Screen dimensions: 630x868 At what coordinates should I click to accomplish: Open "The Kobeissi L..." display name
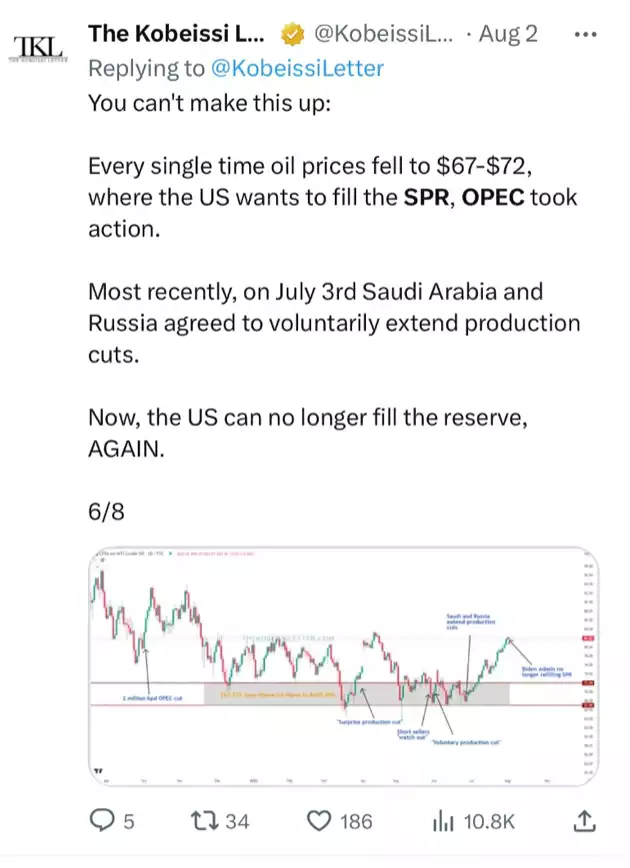(179, 34)
